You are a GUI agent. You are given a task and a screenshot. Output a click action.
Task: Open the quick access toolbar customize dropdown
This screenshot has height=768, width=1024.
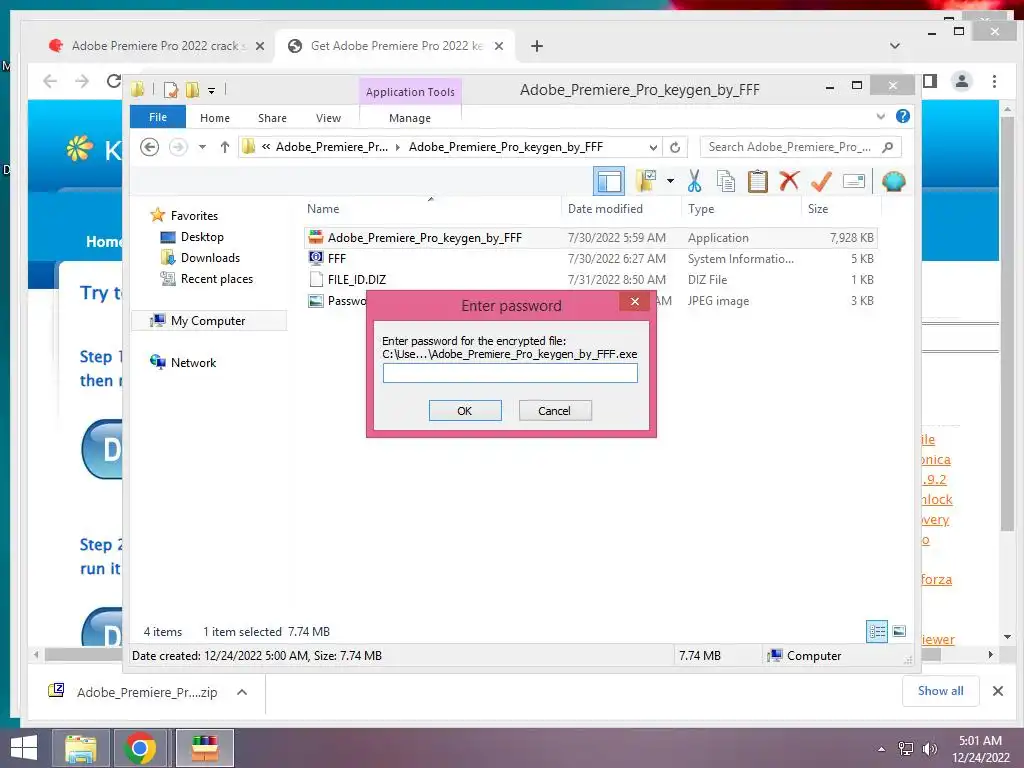pyautogui.click(x=212, y=91)
